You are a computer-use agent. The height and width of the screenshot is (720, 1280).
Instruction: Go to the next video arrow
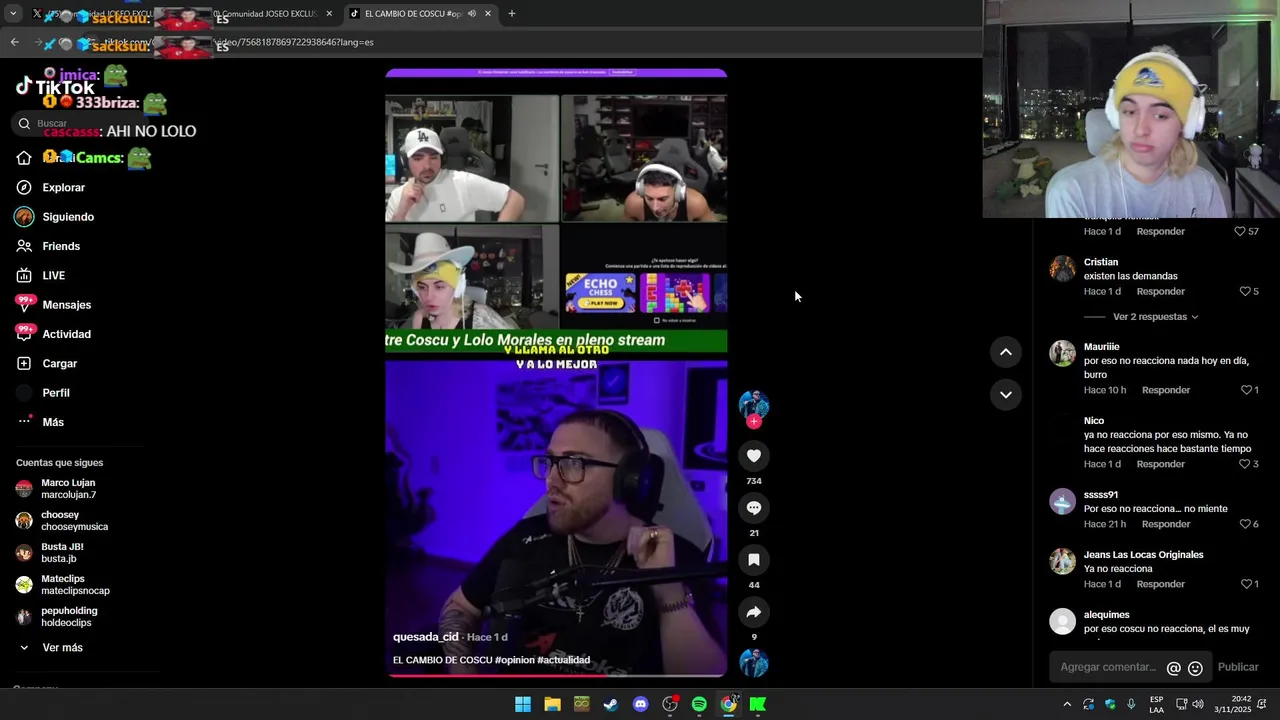(x=1006, y=395)
